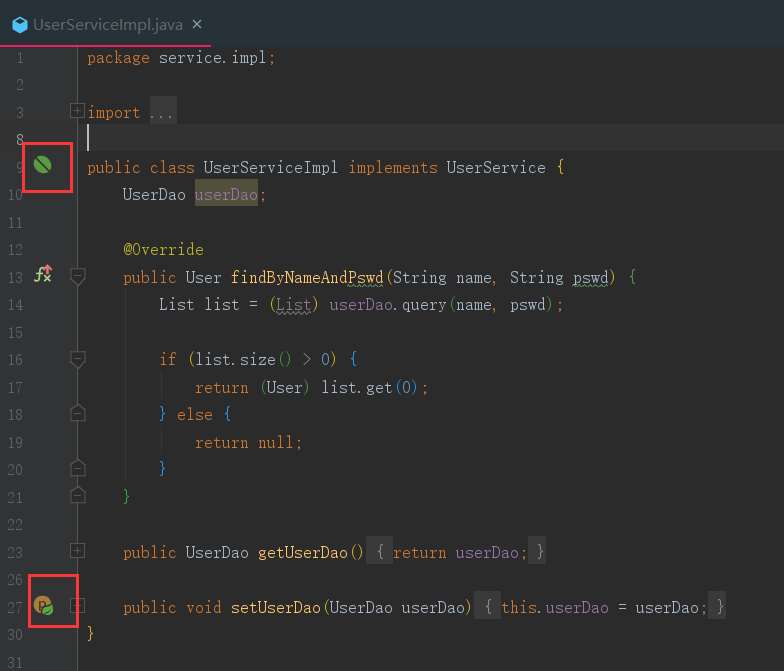784x671 pixels.
Task: Click 'UserDao' type on line 10
Action: point(154,194)
